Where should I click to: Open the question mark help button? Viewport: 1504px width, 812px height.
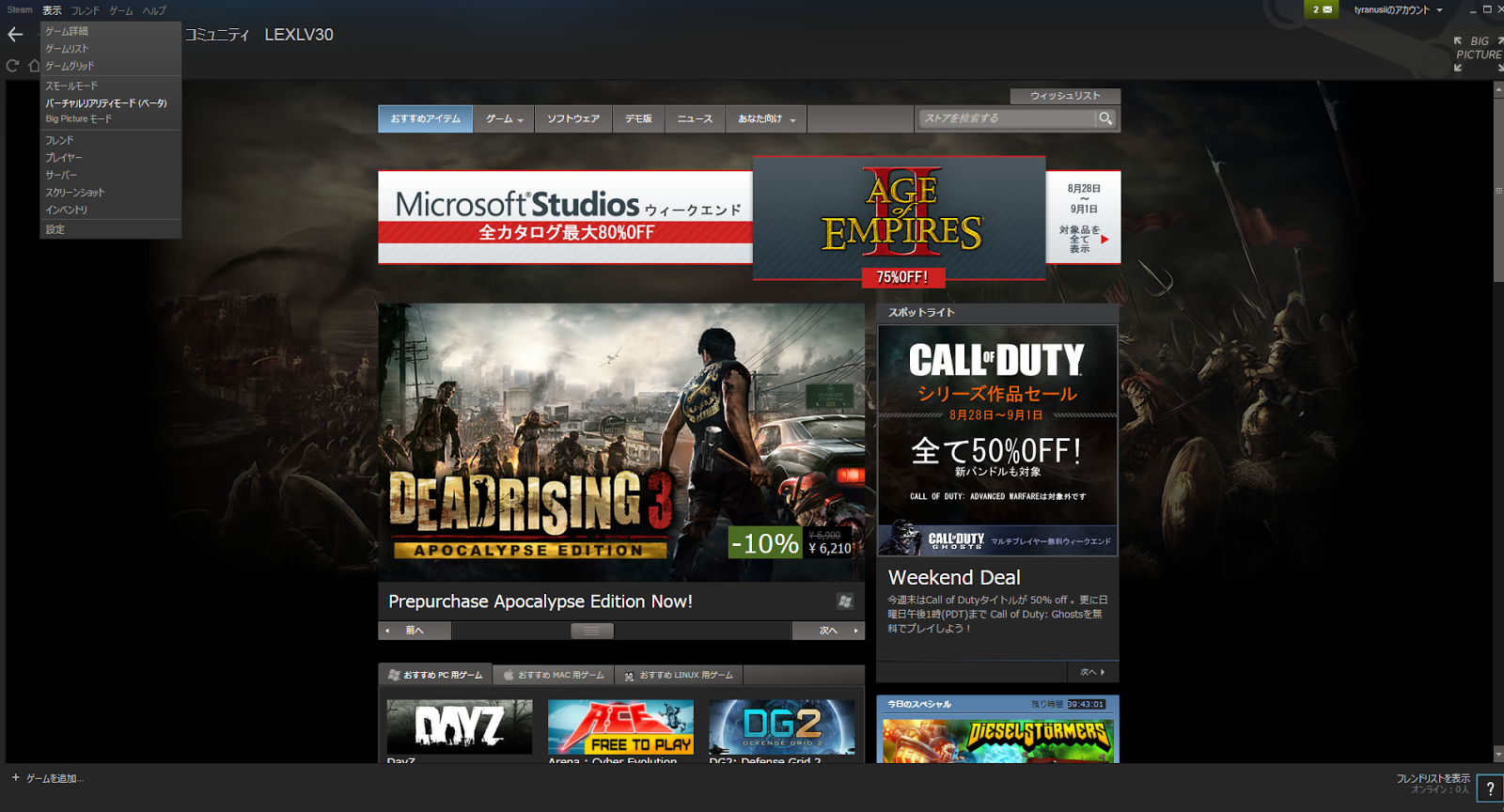click(x=1490, y=789)
